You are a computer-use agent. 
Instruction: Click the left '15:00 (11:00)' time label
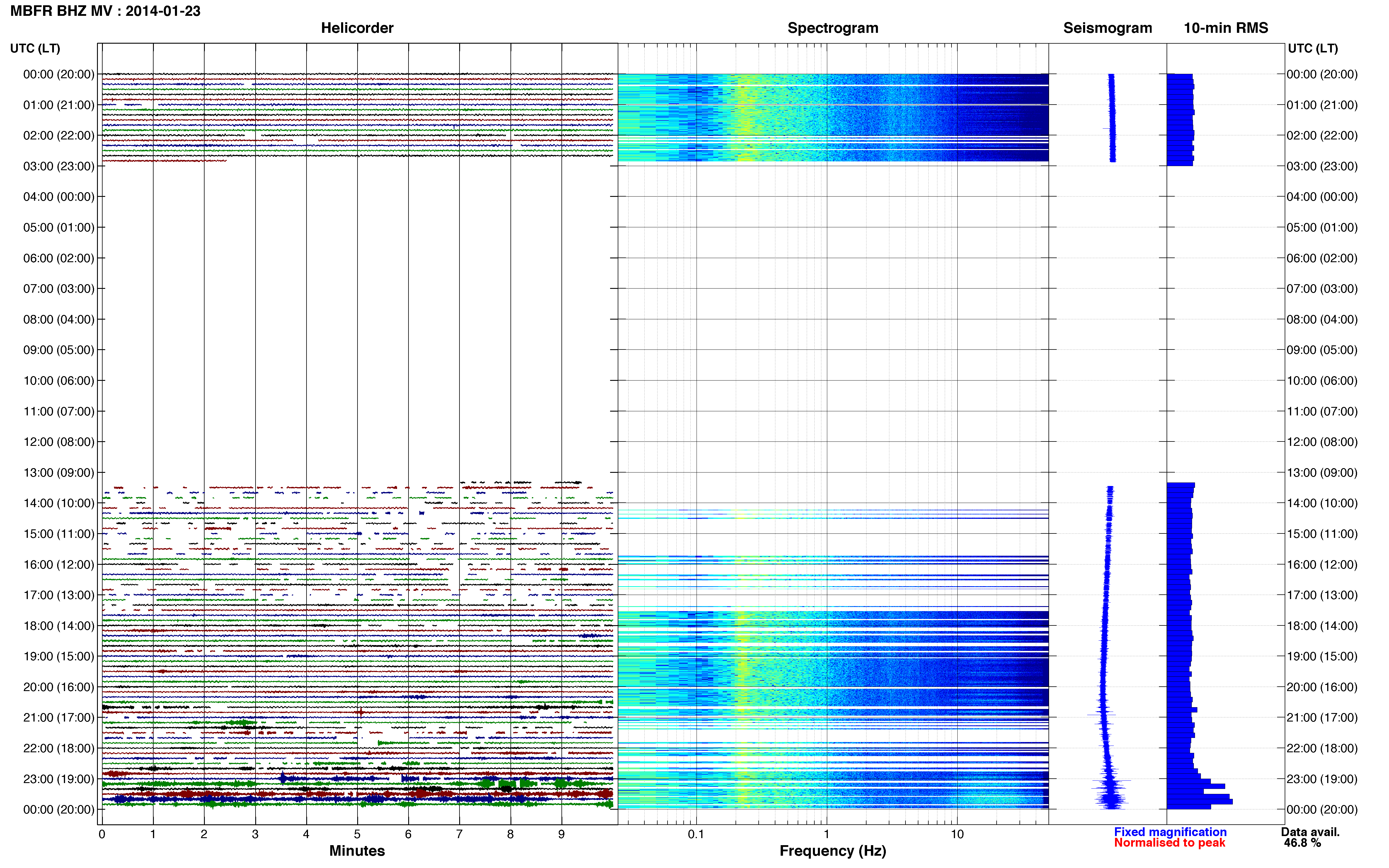pos(59,534)
